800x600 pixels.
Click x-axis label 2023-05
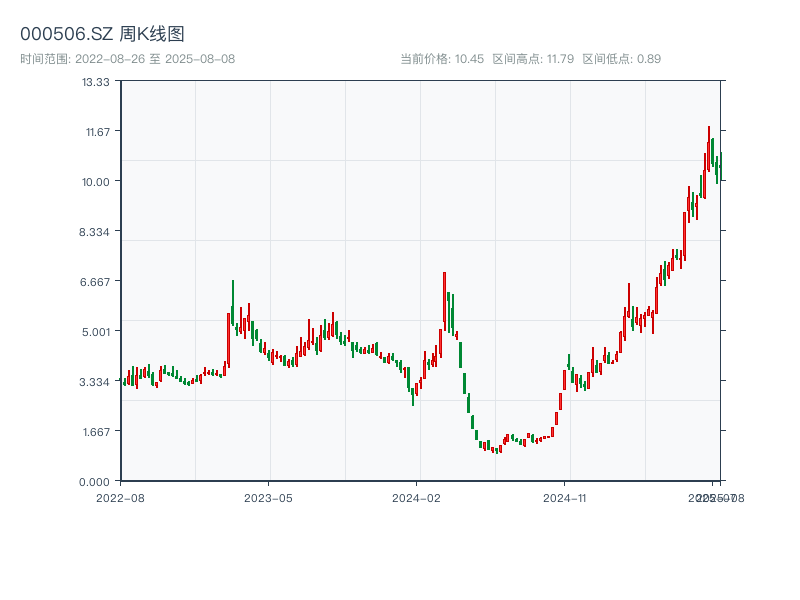(268, 498)
